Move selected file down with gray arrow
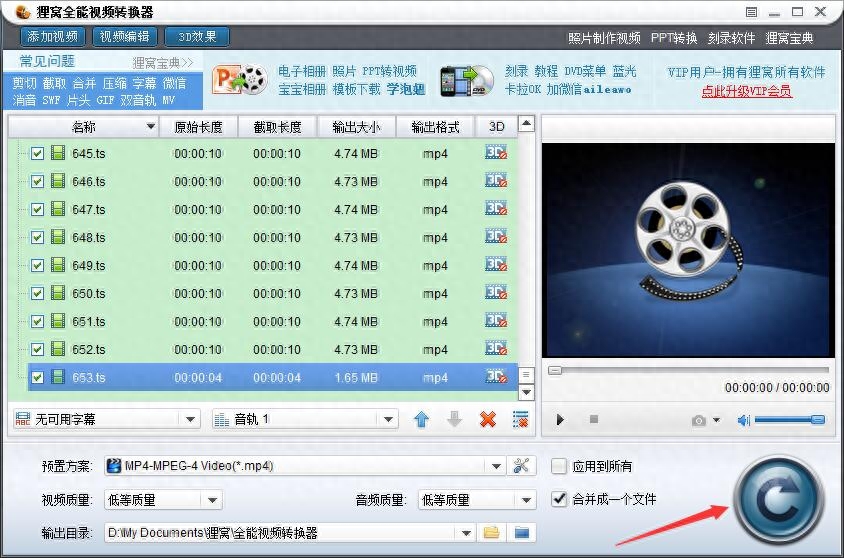The image size is (844, 558). [454, 419]
